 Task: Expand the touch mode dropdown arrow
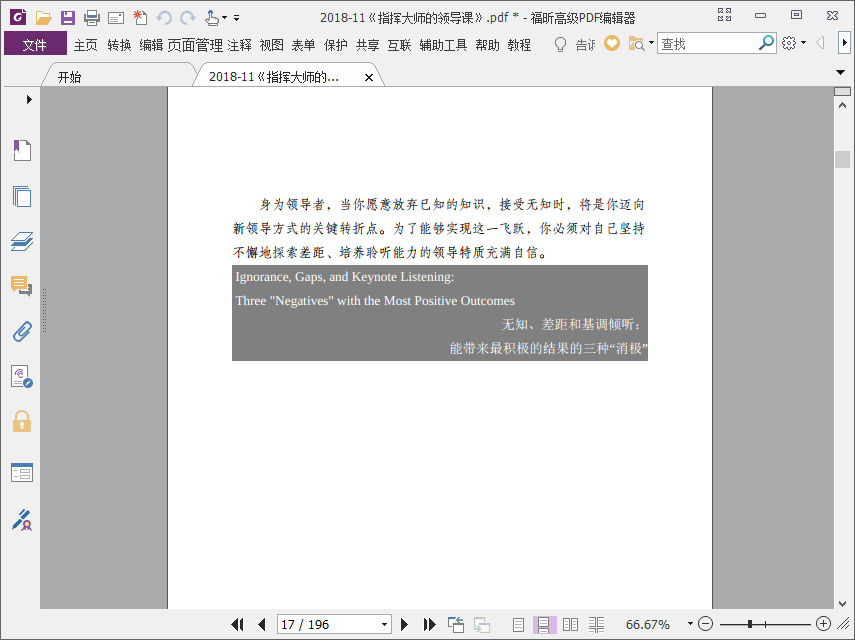click(224, 18)
